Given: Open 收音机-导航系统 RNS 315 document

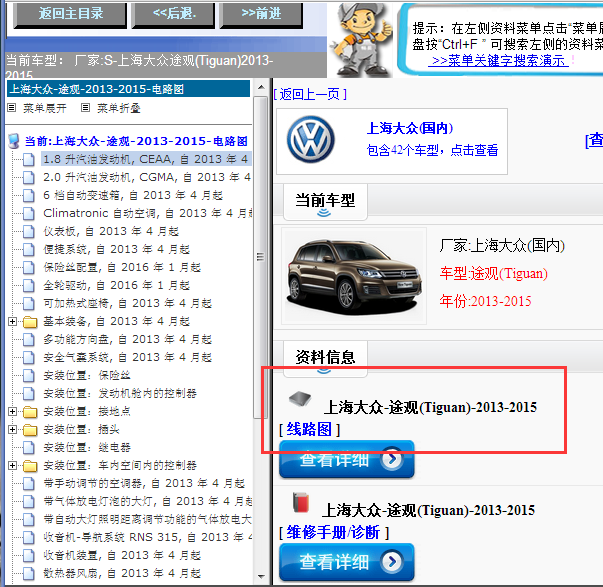Looking at the screenshot, I should (x=148, y=537).
